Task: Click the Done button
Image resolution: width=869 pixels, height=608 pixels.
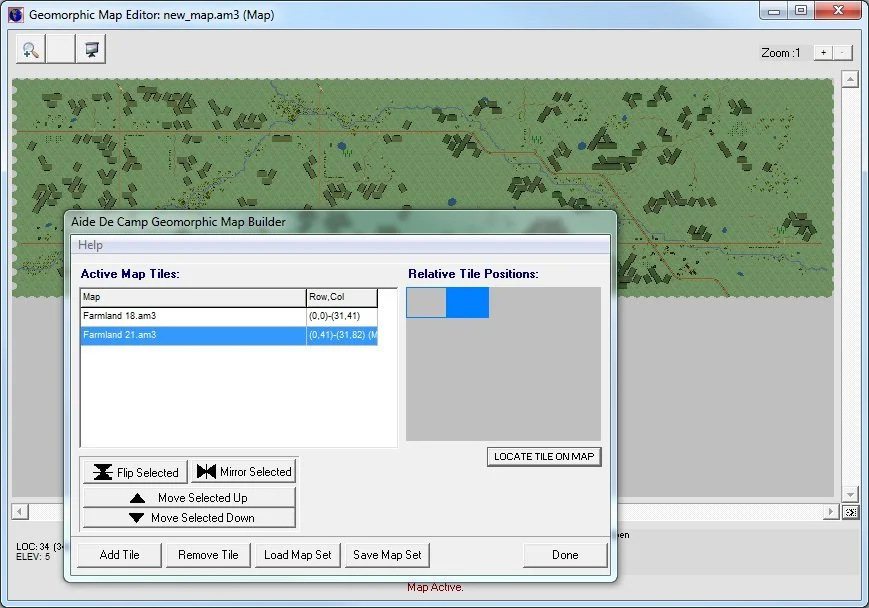Action: 564,555
